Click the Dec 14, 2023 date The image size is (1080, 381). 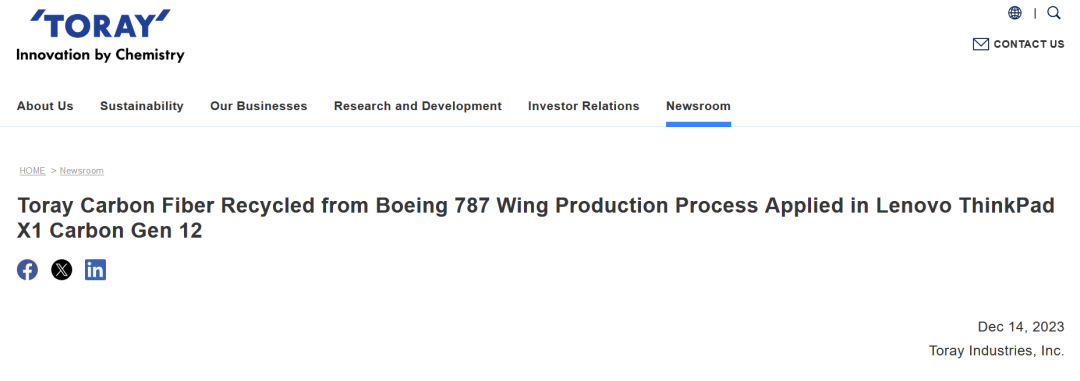pyautogui.click(x=1021, y=327)
